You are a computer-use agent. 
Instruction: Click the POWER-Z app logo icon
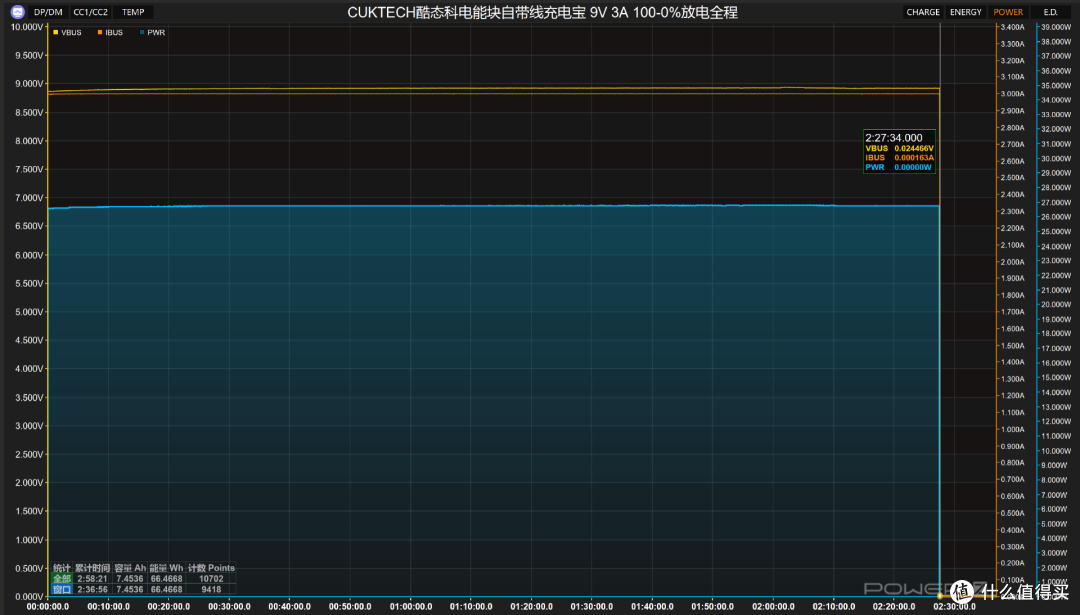tap(18, 12)
